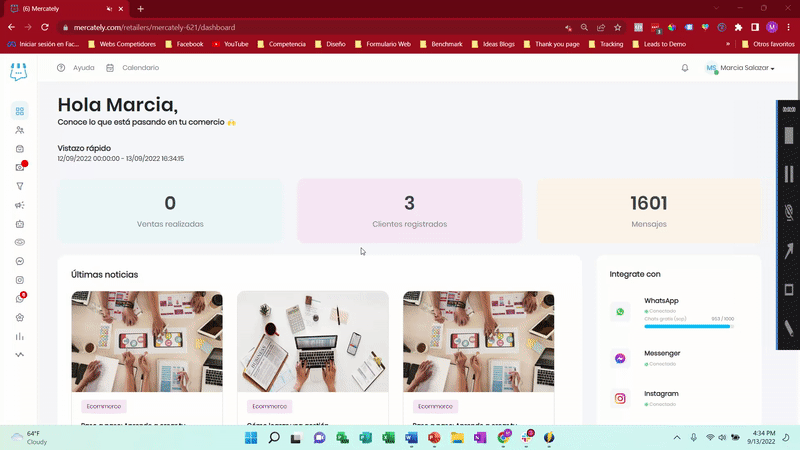Click the Ventas realizadas card
Viewport: 800px width, 450px height.
(x=170, y=211)
